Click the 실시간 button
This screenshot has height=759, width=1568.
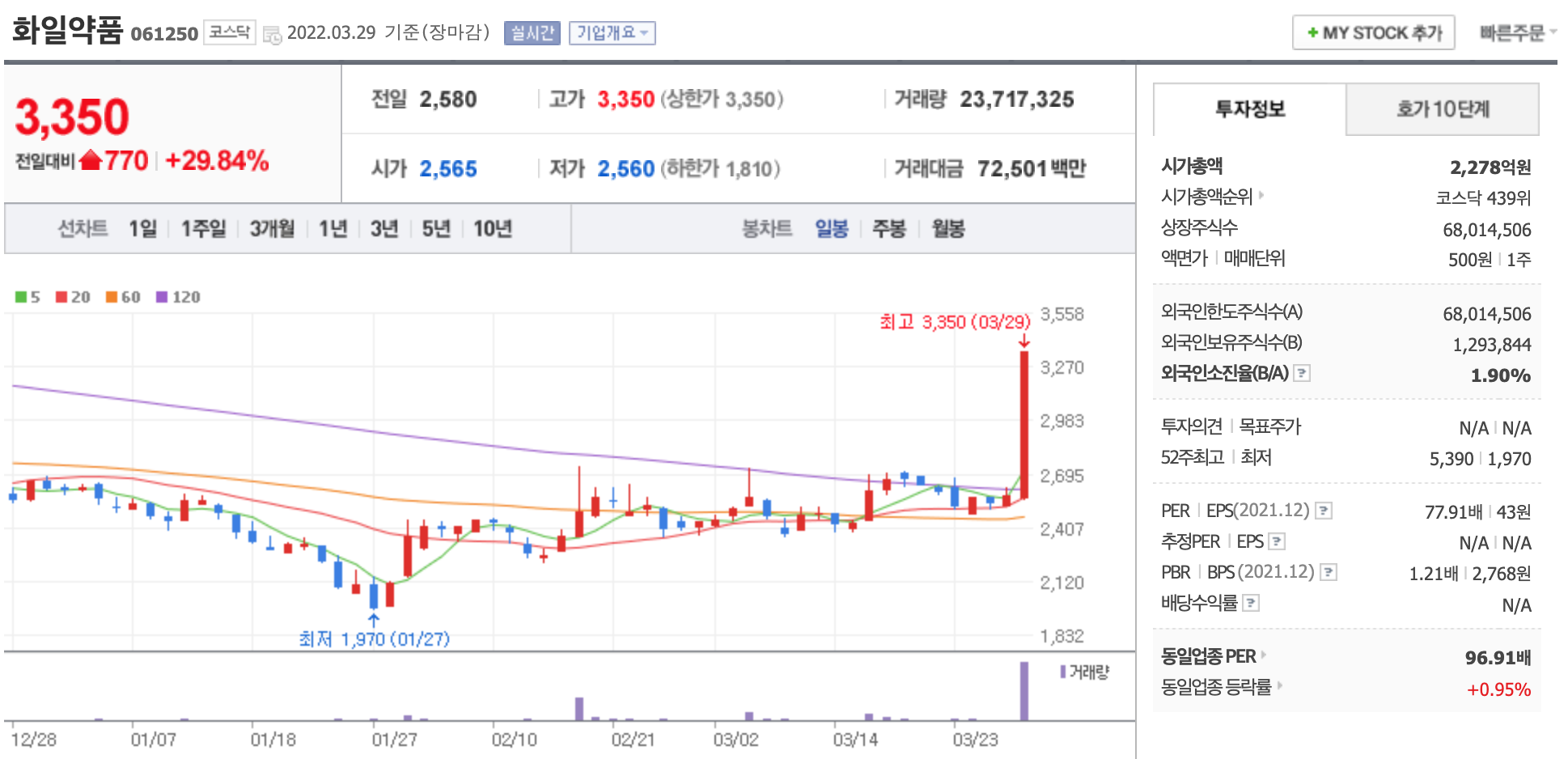532,33
